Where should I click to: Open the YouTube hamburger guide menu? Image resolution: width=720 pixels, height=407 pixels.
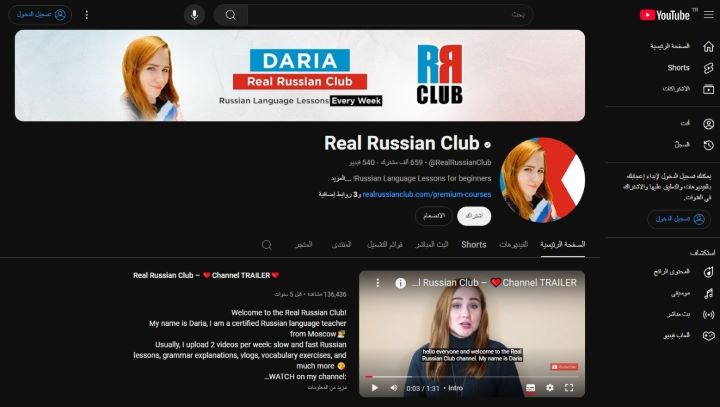click(709, 15)
